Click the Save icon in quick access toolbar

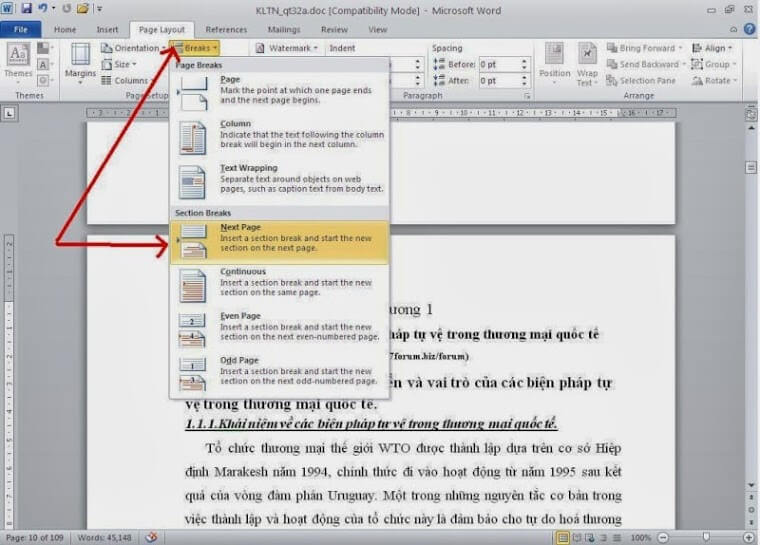point(27,8)
